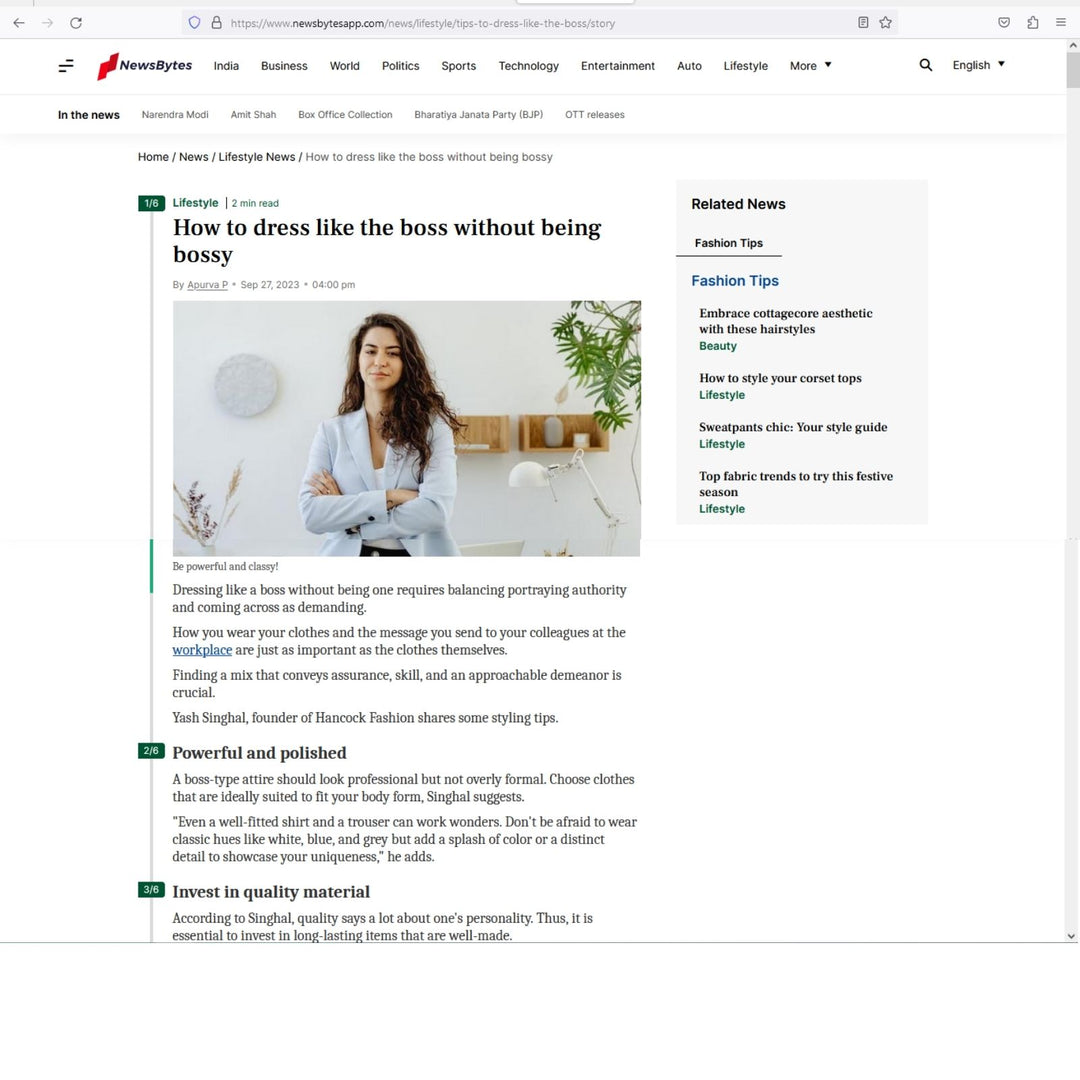This screenshot has height=1080, width=1080.
Task: Open the Technology menu item
Action: click(x=528, y=66)
